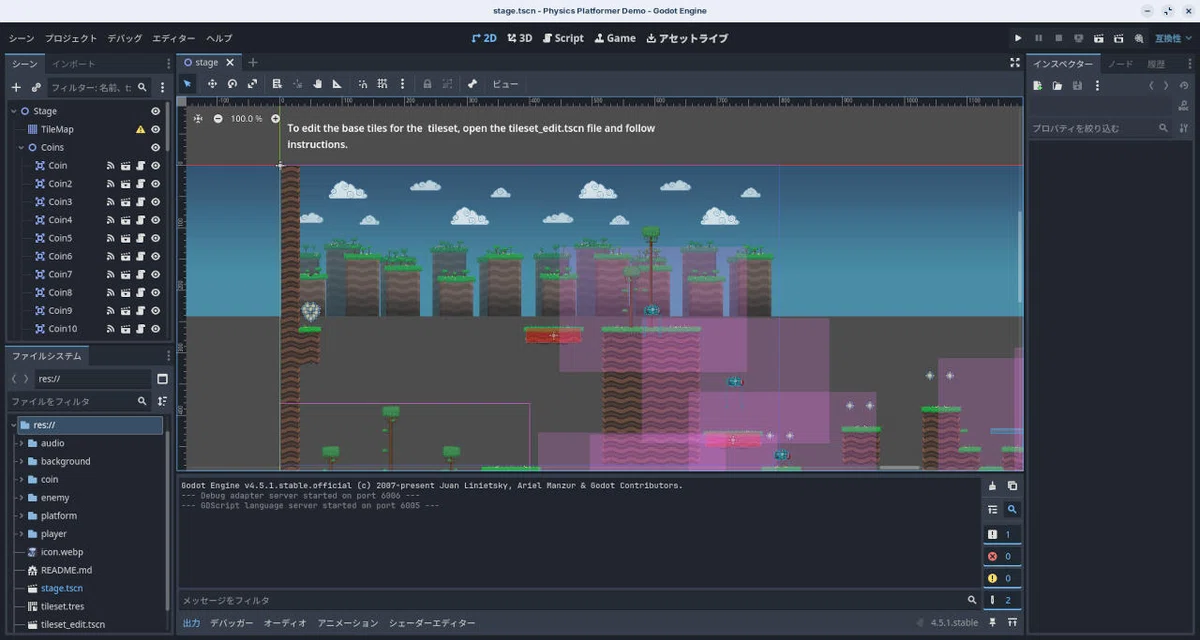The image size is (1200, 640).
Task: Open the アセットライブ asset library
Action: point(687,38)
